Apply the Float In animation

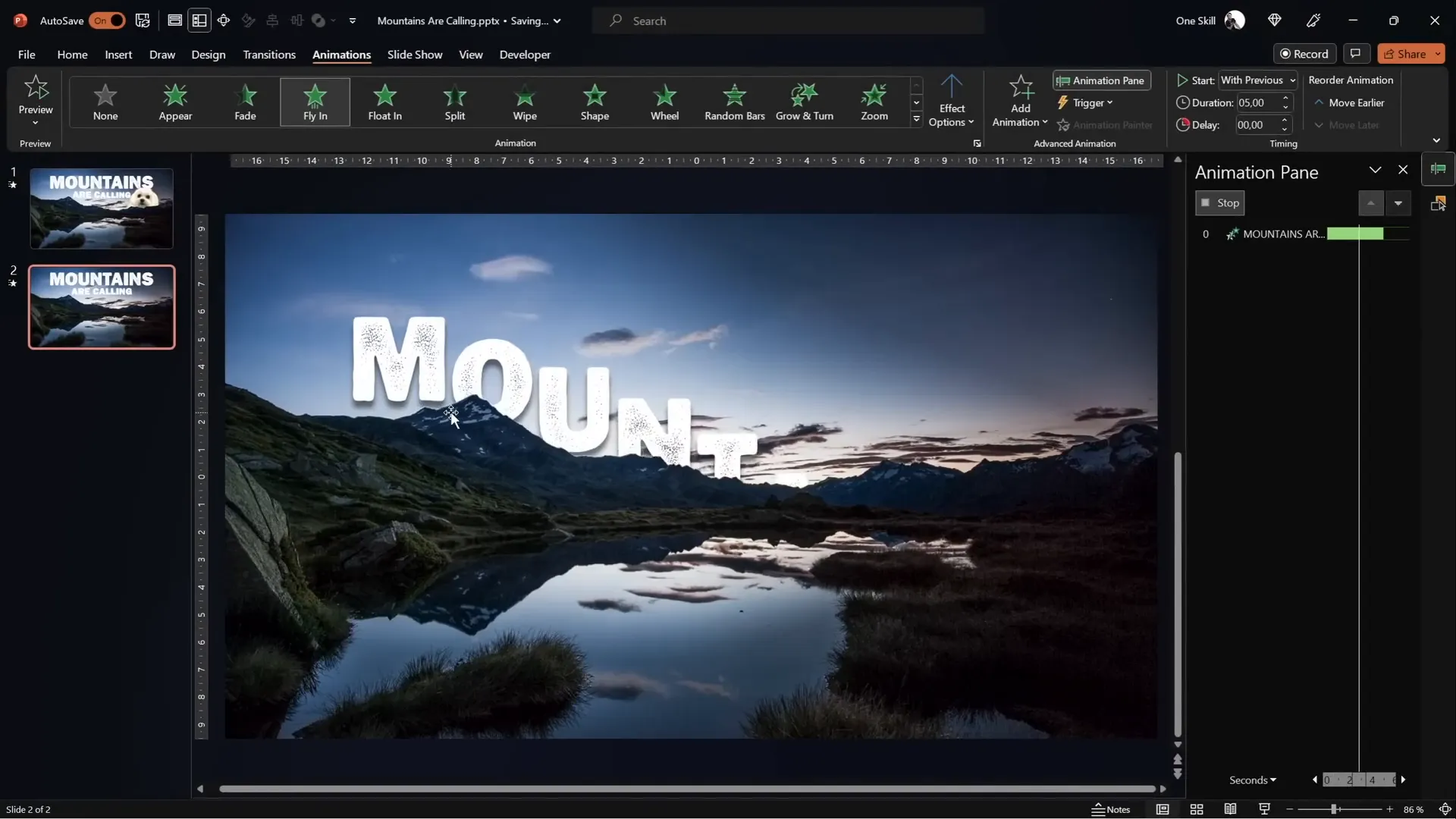pos(384,102)
